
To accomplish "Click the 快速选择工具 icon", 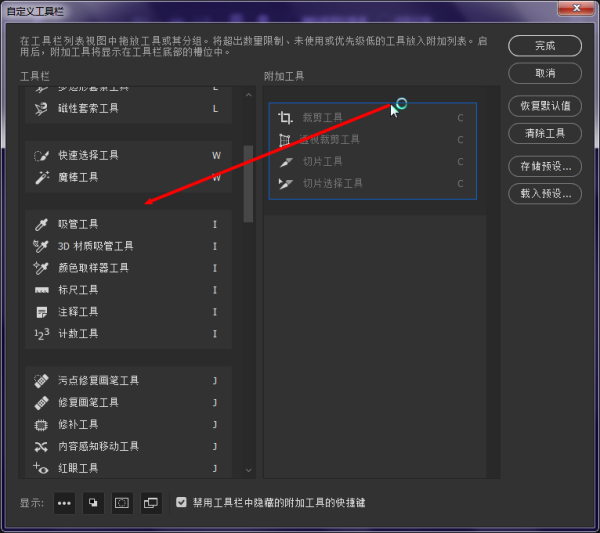I will (41, 155).
